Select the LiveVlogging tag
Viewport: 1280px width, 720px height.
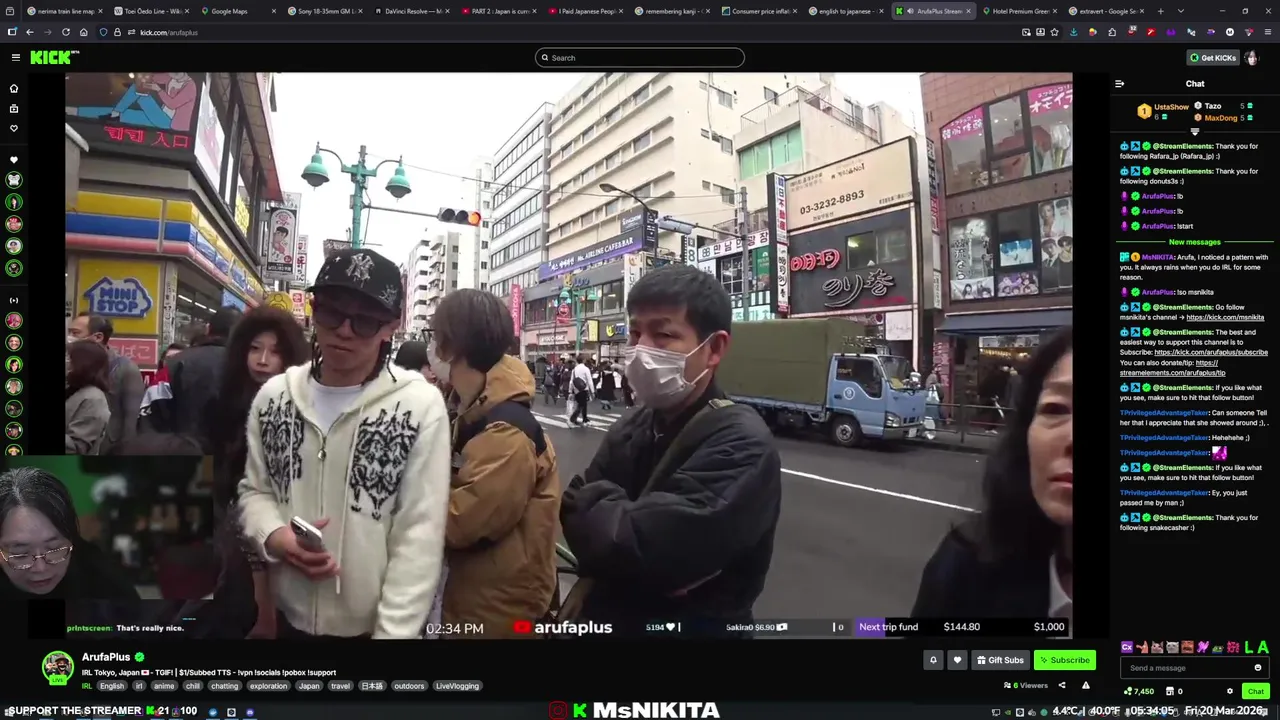[x=457, y=686]
